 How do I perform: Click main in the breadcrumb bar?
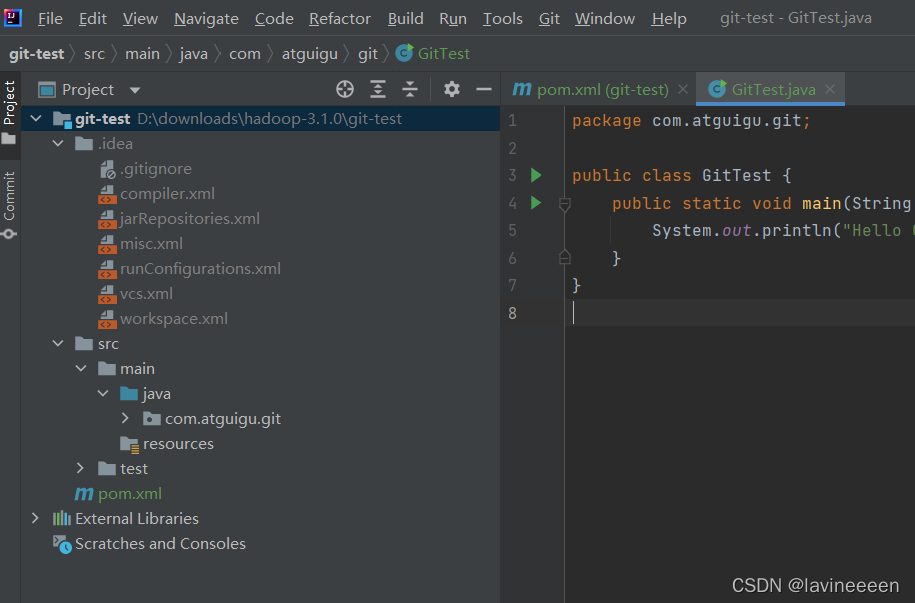point(142,54)
